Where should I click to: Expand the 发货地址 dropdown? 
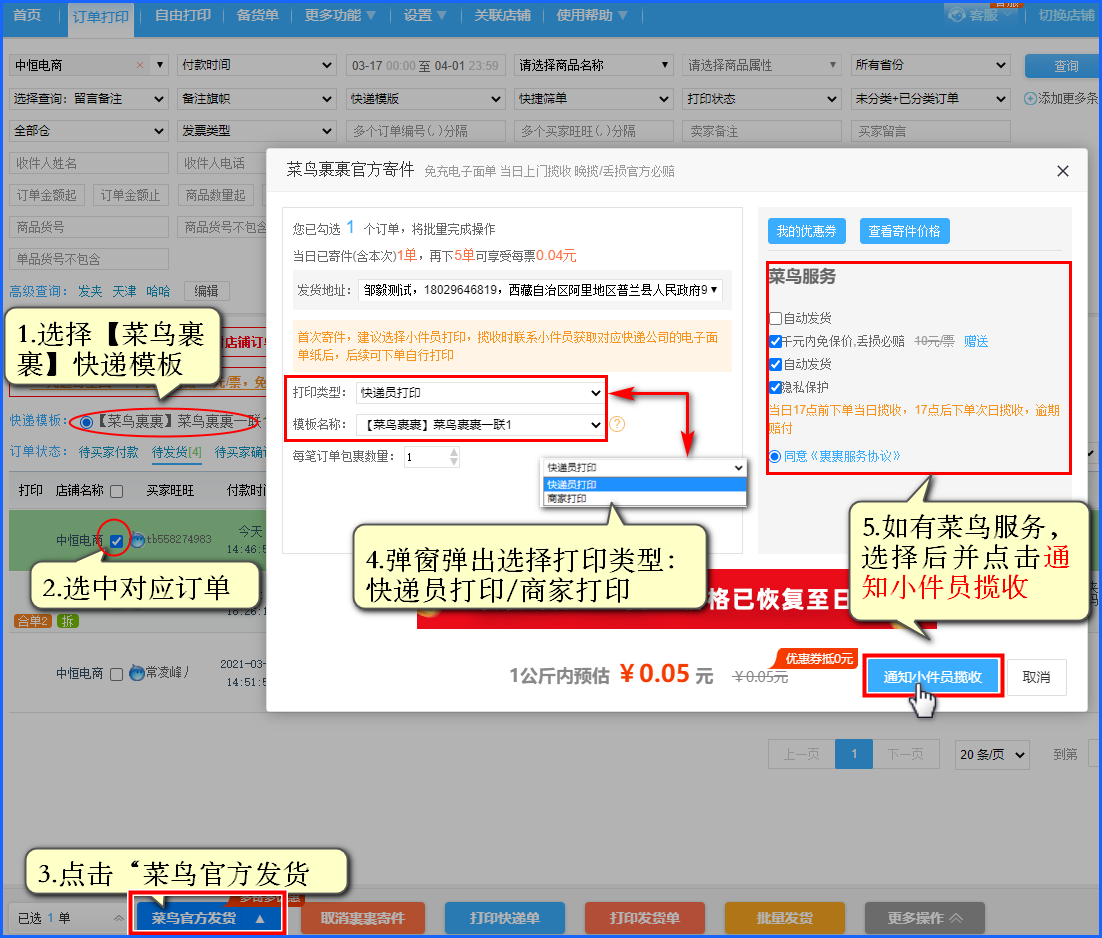coord(540,290)
